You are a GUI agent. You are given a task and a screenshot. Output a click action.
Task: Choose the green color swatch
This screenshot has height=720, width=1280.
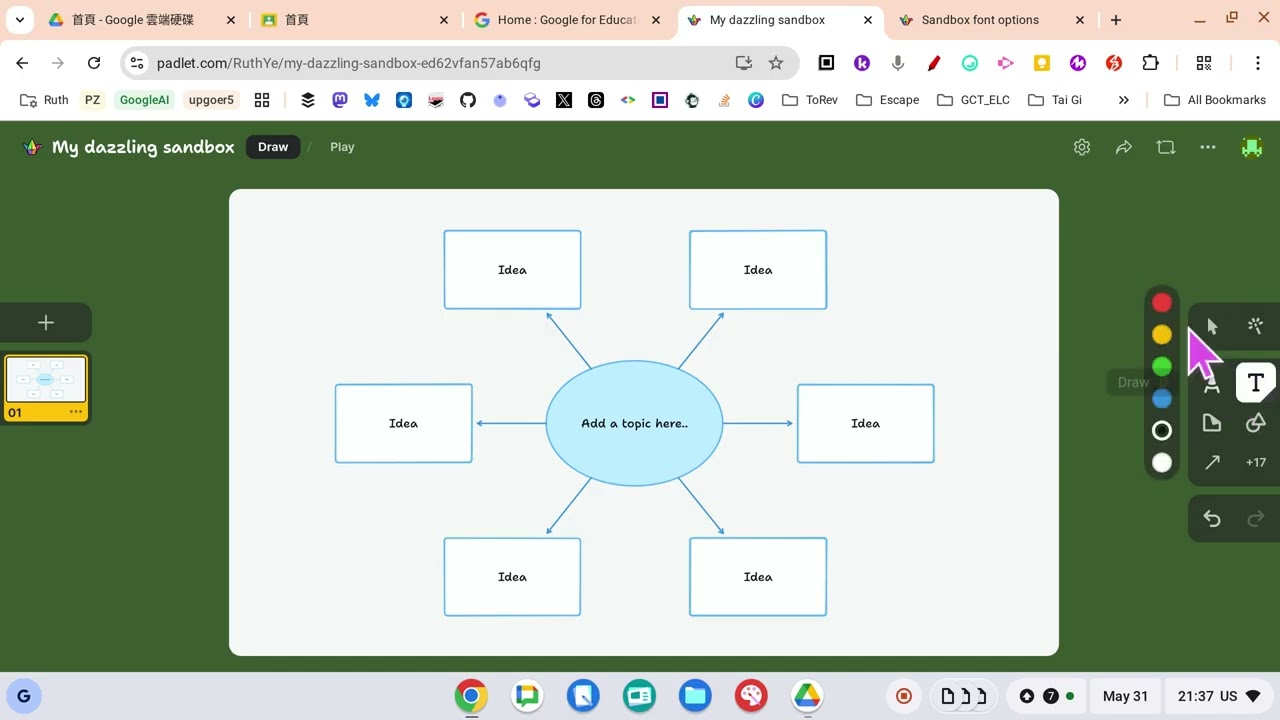click(1162, 366)
